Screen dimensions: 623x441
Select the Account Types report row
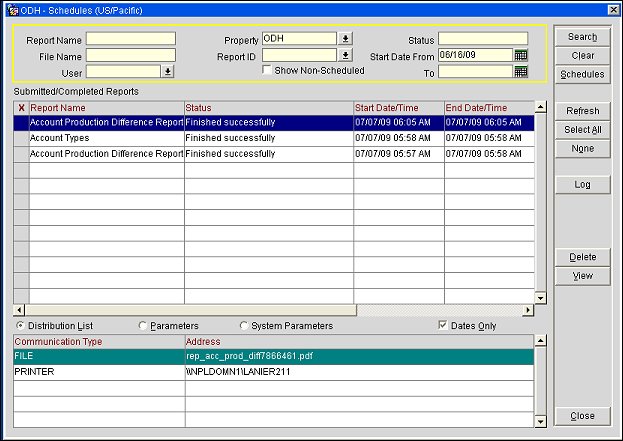pos(105,138)
